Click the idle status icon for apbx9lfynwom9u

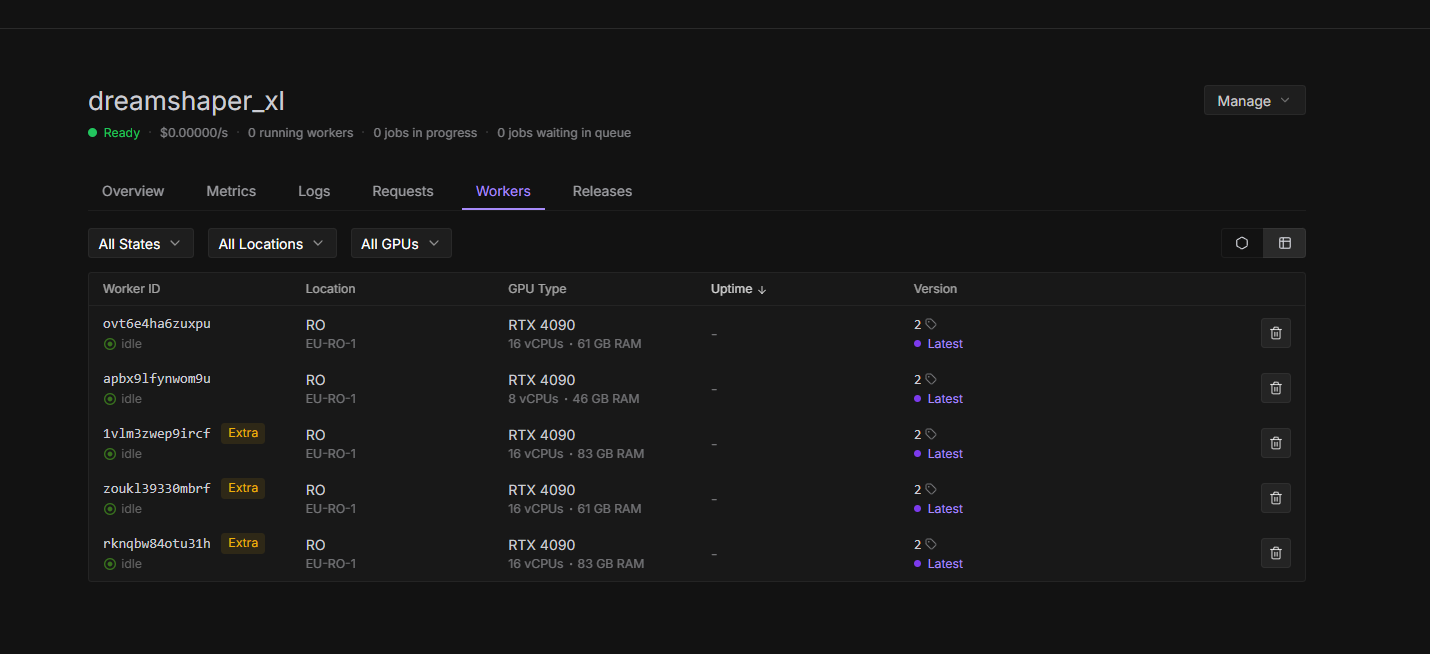coord(110,399)
